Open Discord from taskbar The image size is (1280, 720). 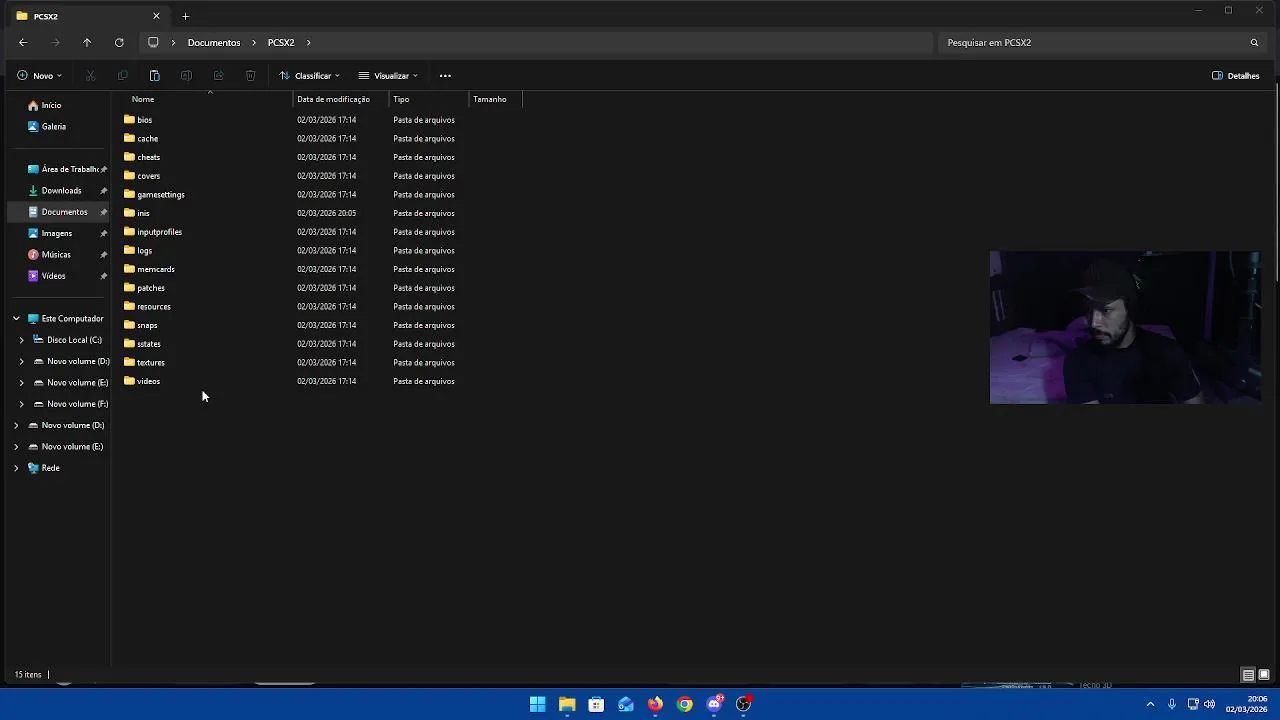[714, 704]
